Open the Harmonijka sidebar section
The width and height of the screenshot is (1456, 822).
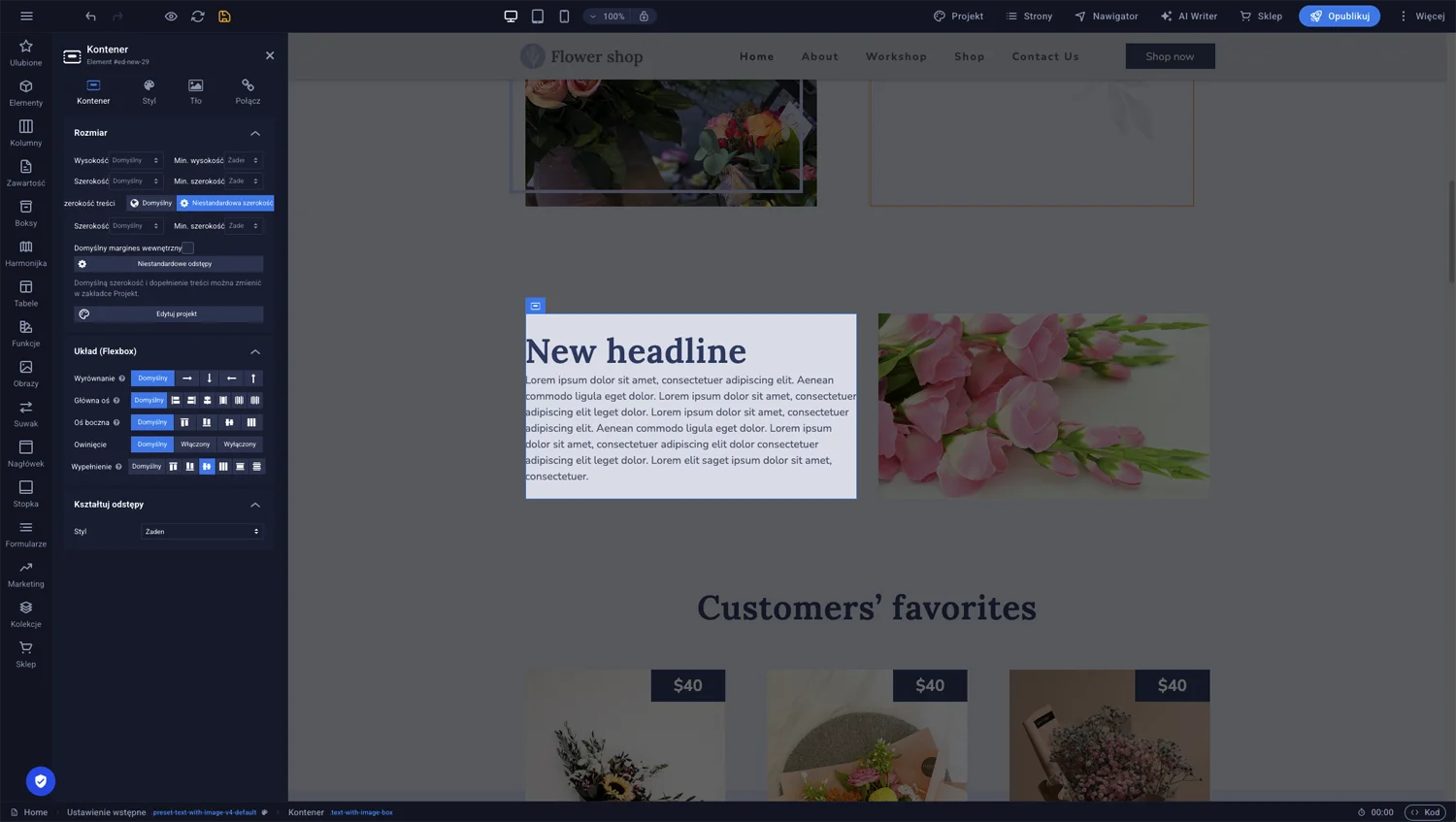coord(26,253)
